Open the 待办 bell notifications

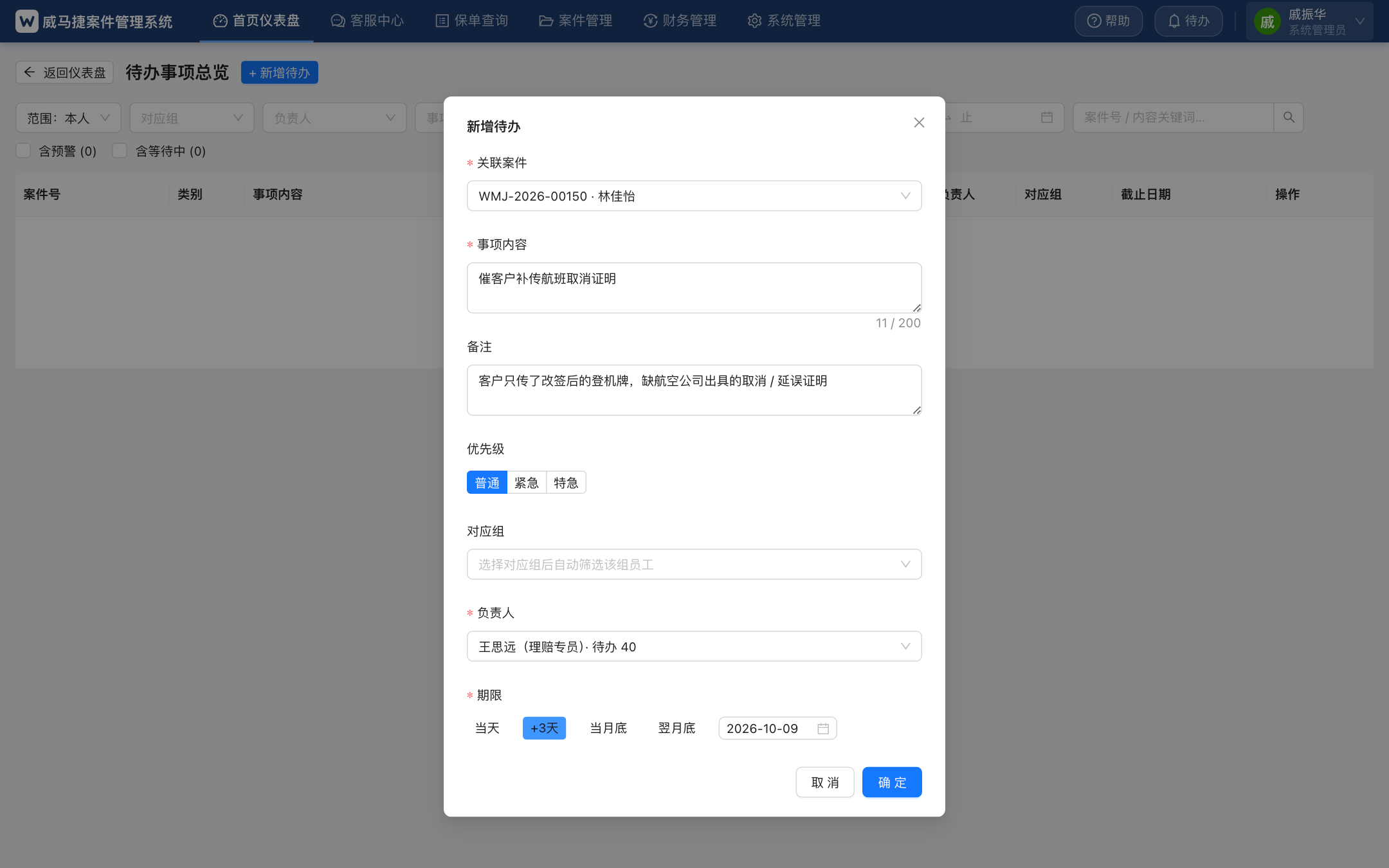[x=1188, y=21]
